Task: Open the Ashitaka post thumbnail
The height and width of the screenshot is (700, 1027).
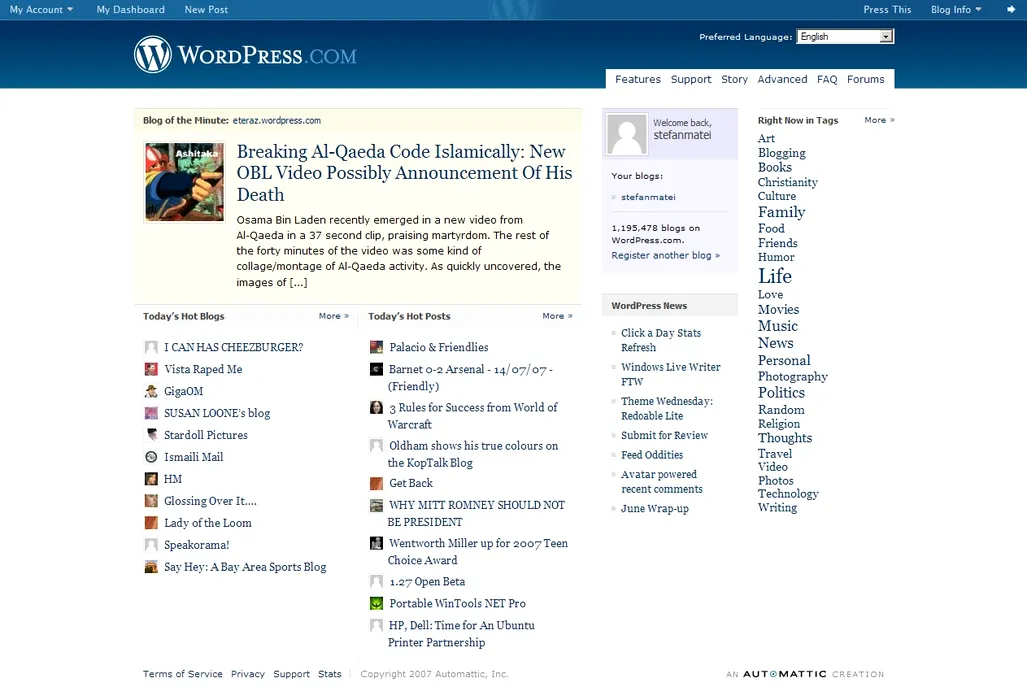Action: click(185, 182)
